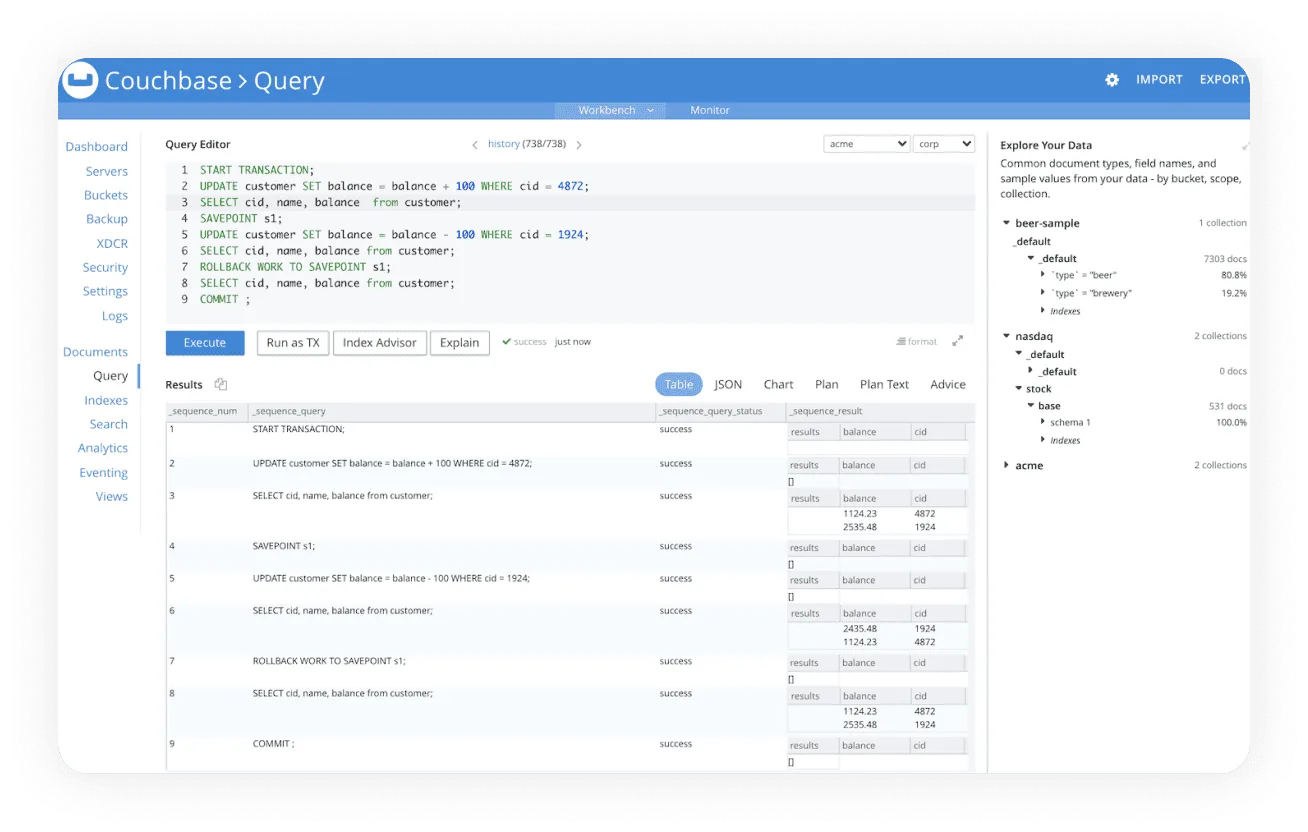Switch results to JSON view
The image size is (1308, 832).
click(x=728, y=385)
